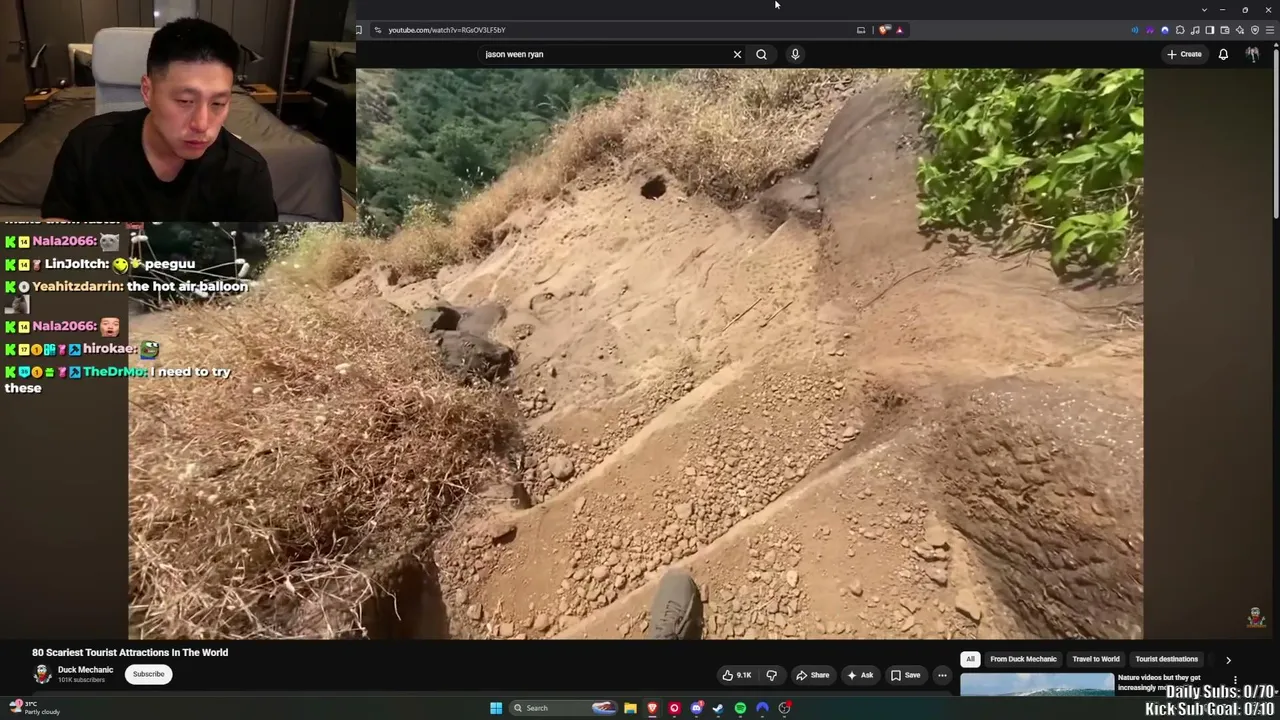The image size is (1280, 720).
Task: Click the cast screen icon in address bar
Action: [x=861, y=30]
